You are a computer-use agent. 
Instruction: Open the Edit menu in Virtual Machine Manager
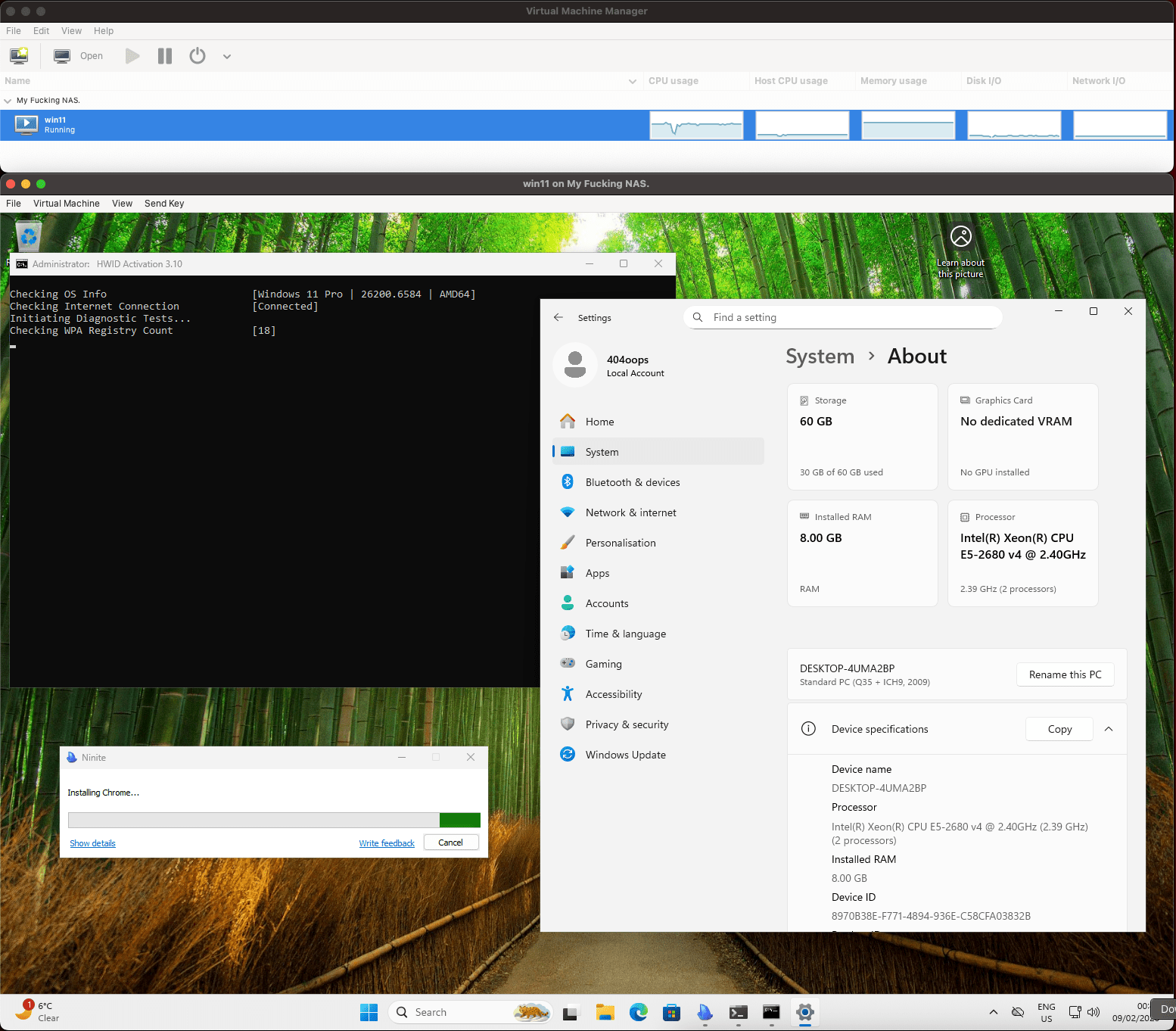coord(41,31)
